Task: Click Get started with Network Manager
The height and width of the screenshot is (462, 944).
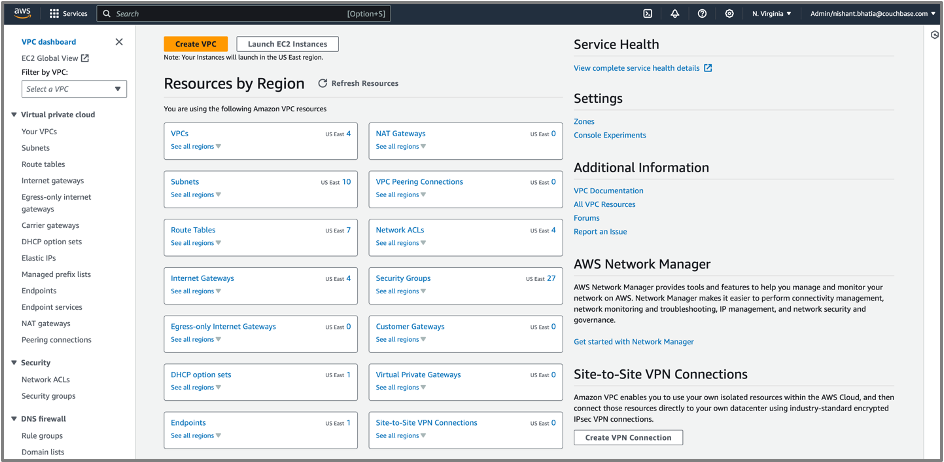Action: (x=633, y=342)
